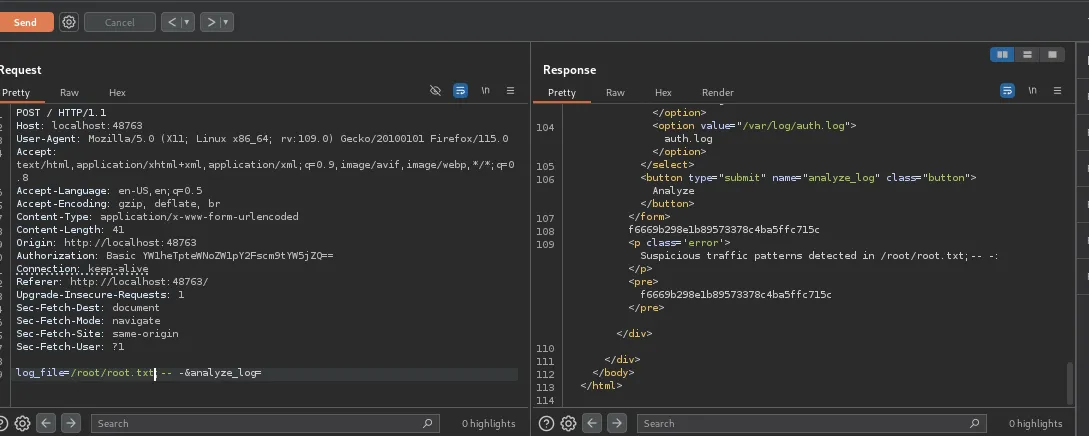Click the Response panel vertical scrollbar
This screenshot has width=1089, height=436.
point(1070,383)
